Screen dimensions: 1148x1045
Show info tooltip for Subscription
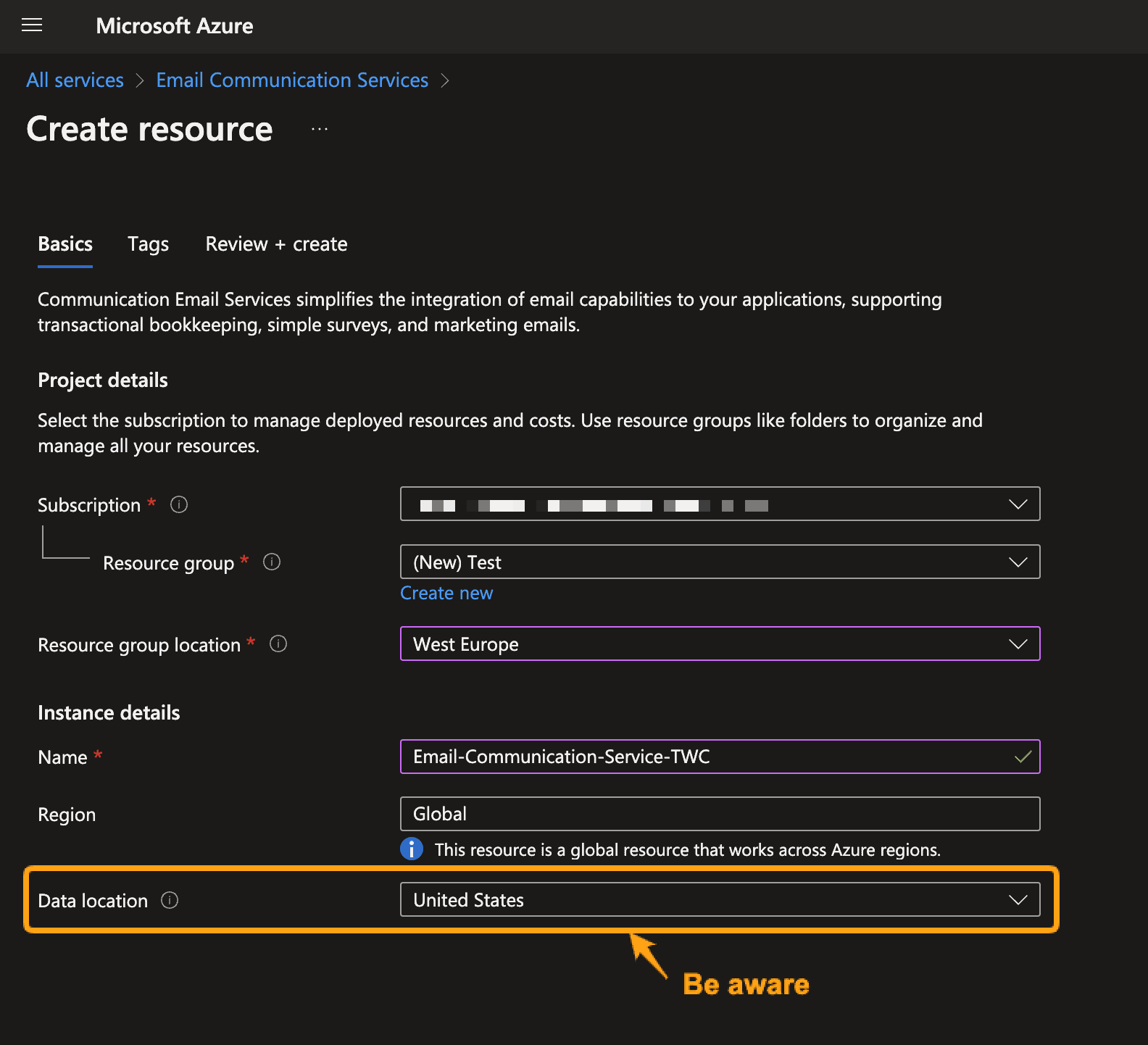179,504
